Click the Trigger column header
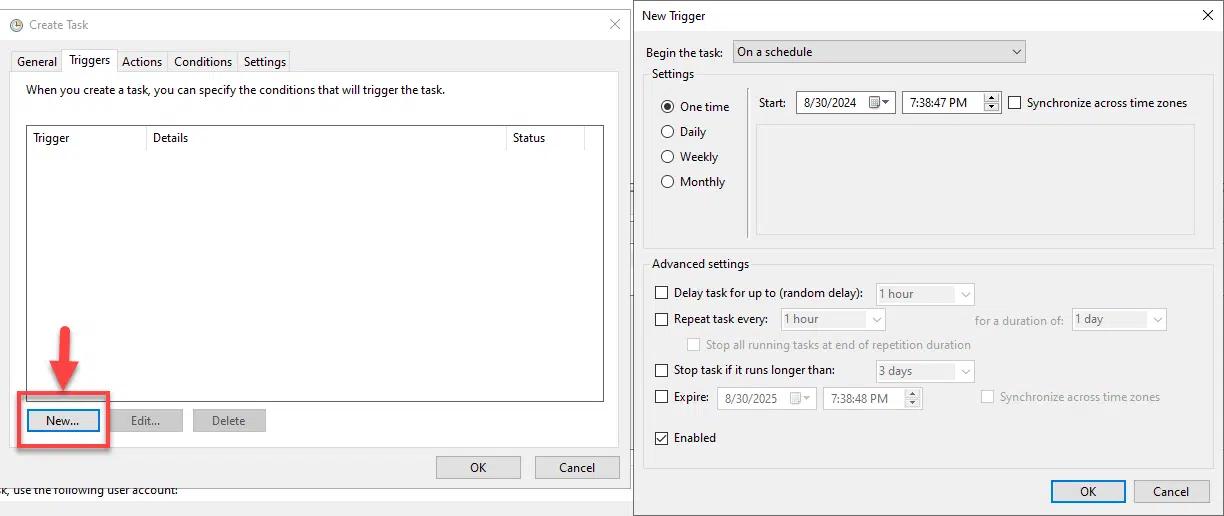1224x516 pixels. point(86,138)
